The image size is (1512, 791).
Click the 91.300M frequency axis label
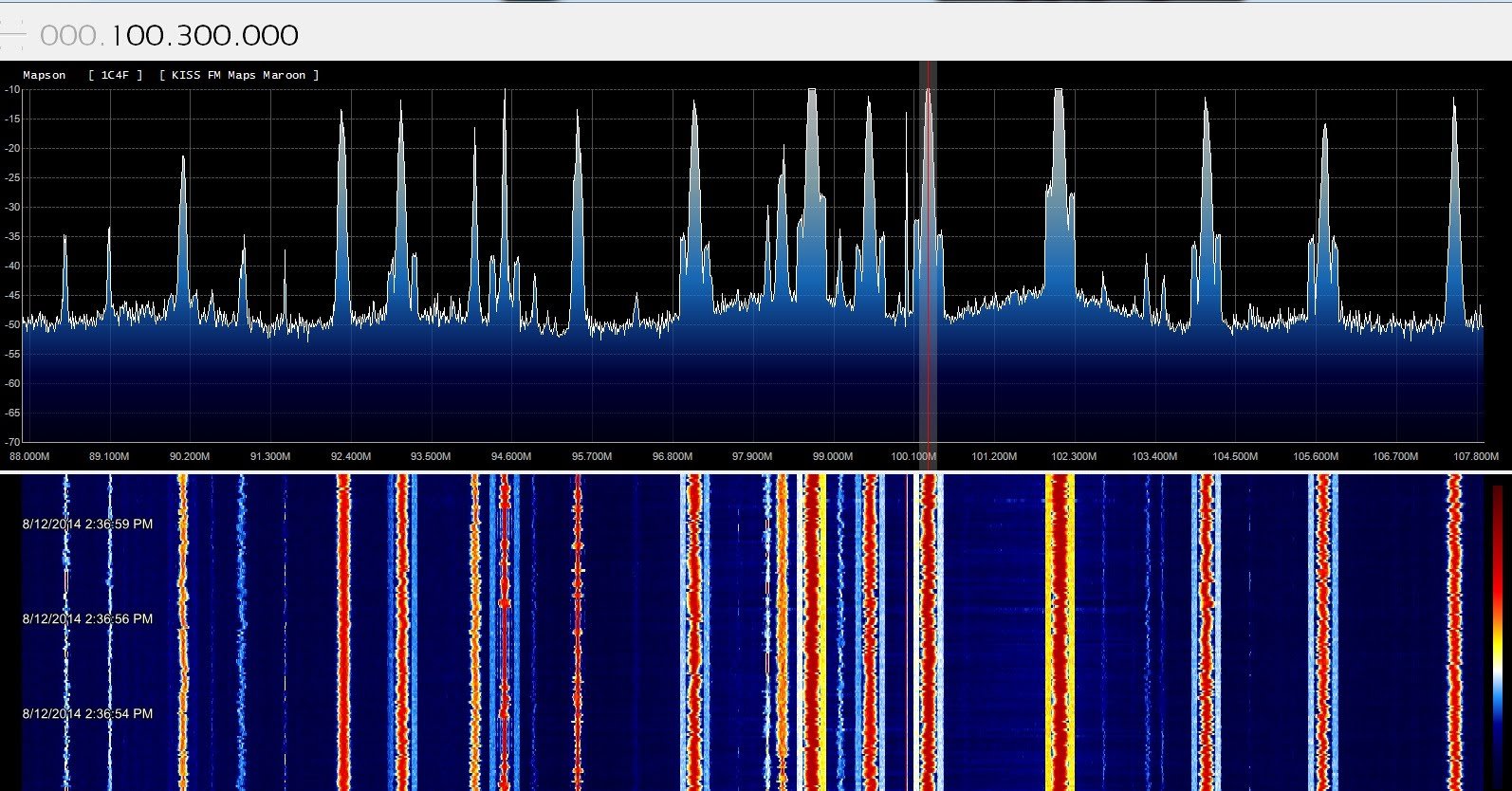[270, 456]
